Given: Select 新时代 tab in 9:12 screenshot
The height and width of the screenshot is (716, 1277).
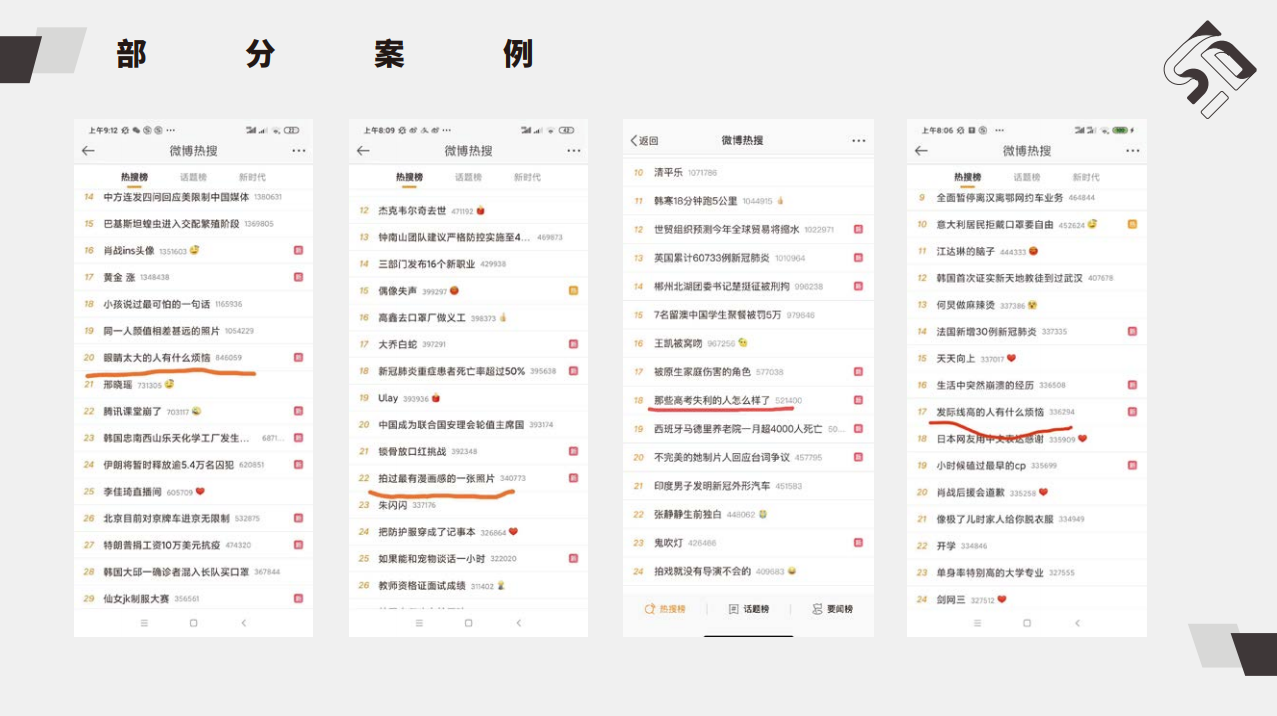Looking at the screenshot, I should point(252,177).
